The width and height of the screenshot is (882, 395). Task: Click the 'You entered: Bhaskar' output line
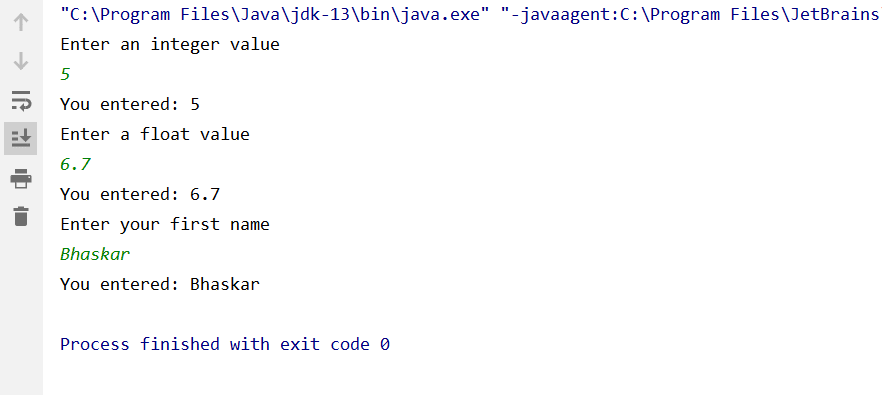pos(160,284)
